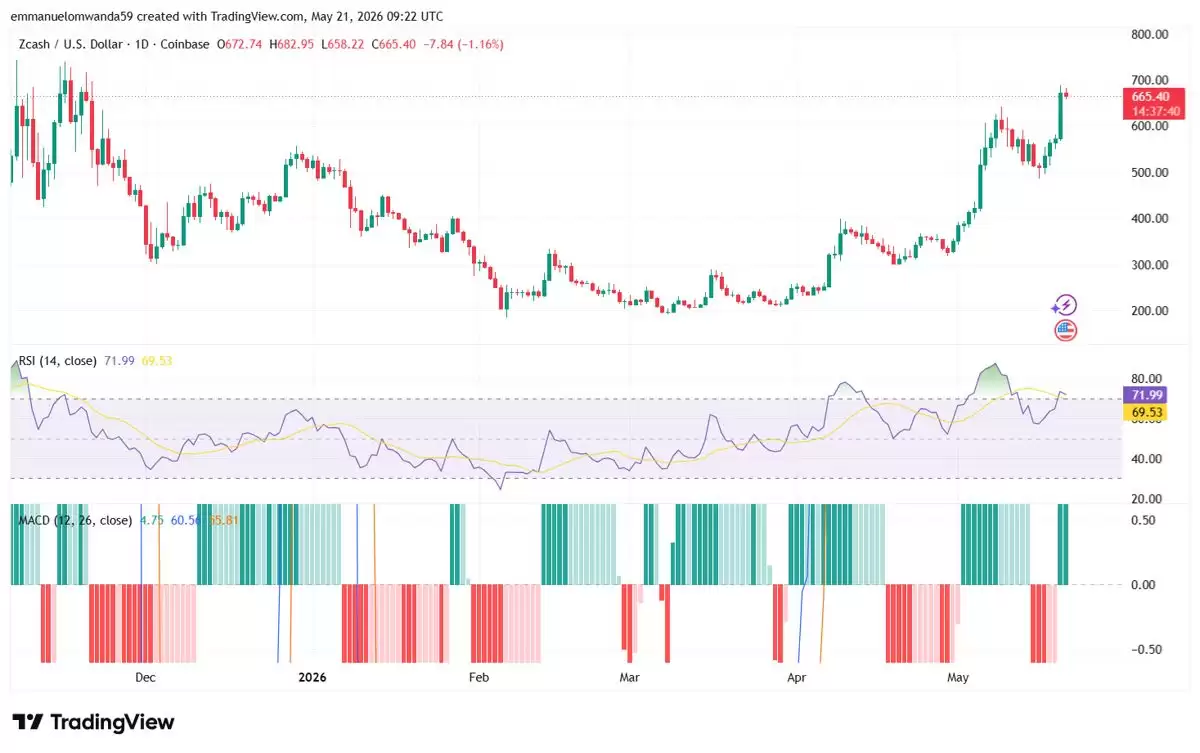Click the RSI (14, close) indicator label
This screenshot has height=753, width=1200.
pyautogui.click(x=58, y=360)
